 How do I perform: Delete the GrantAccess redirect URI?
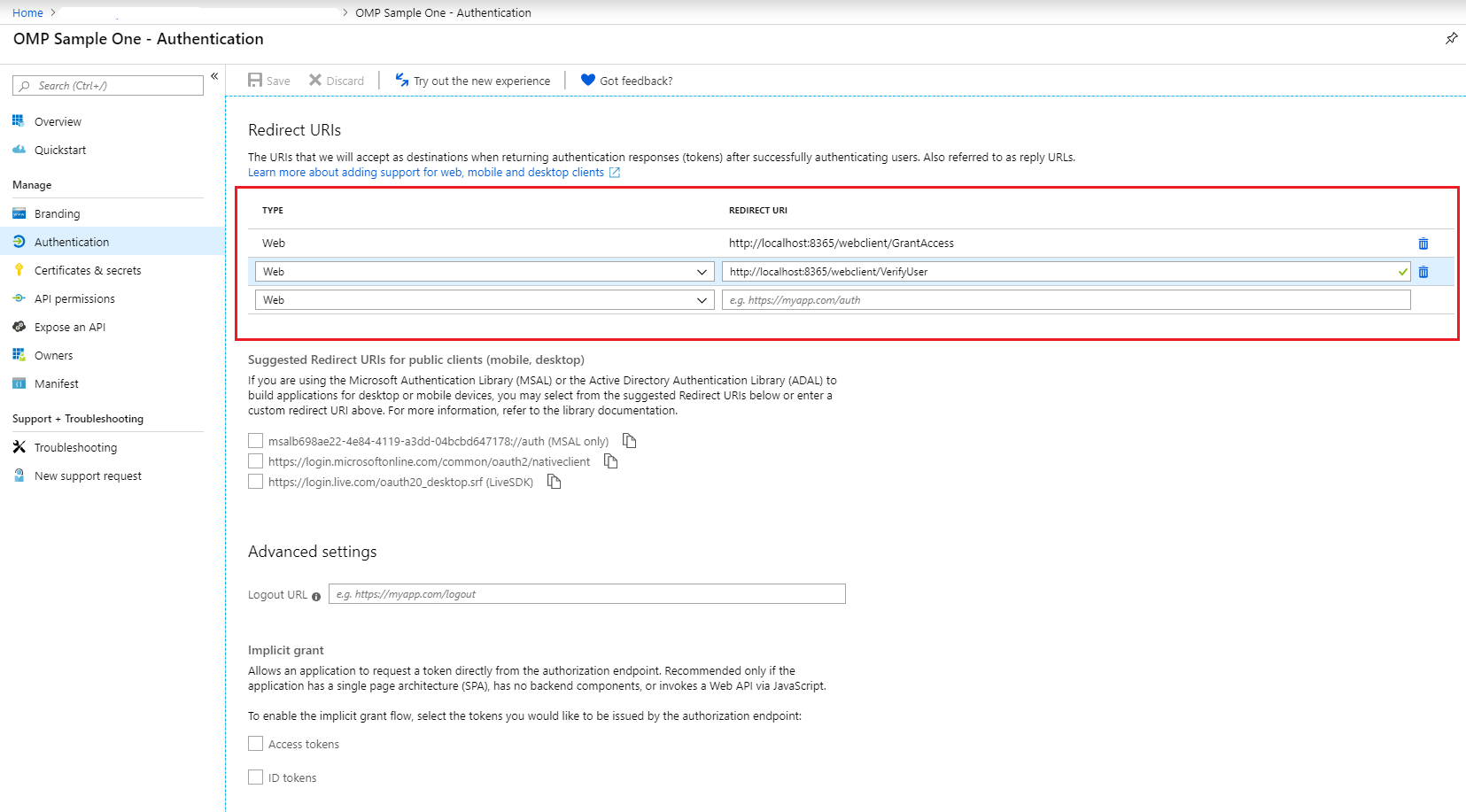1423,244
